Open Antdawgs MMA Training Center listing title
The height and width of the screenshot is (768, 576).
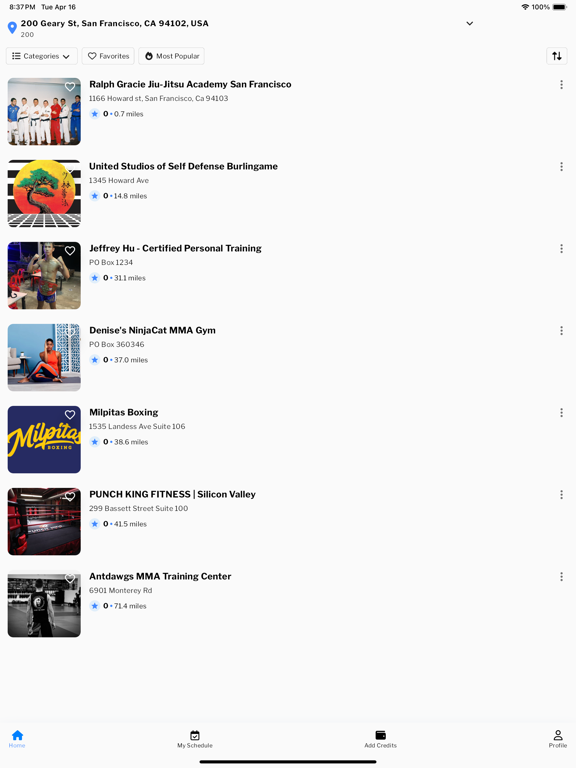pos(160,576)
